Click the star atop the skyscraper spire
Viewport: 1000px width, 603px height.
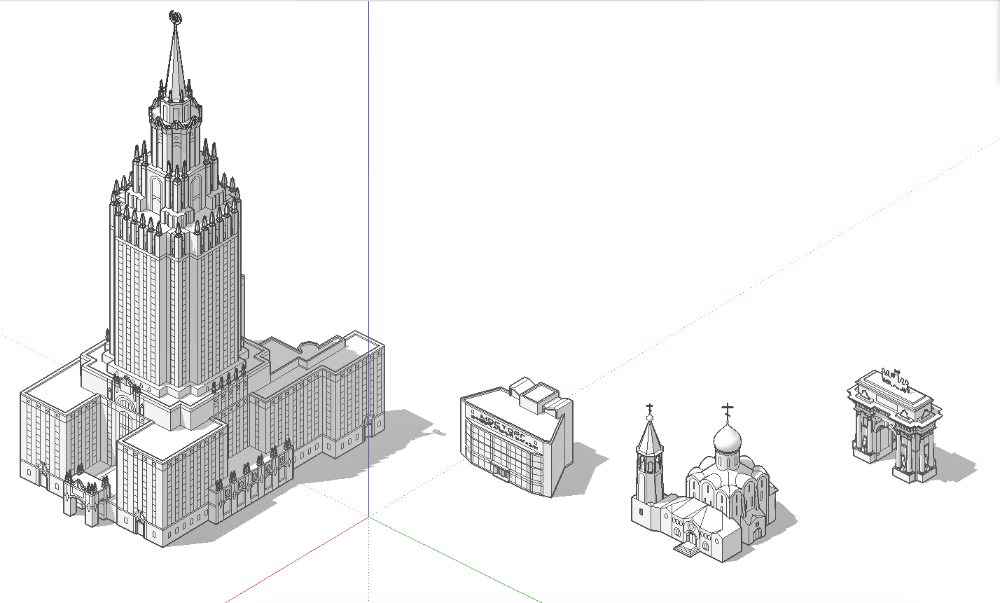click(x=174, y=16)
